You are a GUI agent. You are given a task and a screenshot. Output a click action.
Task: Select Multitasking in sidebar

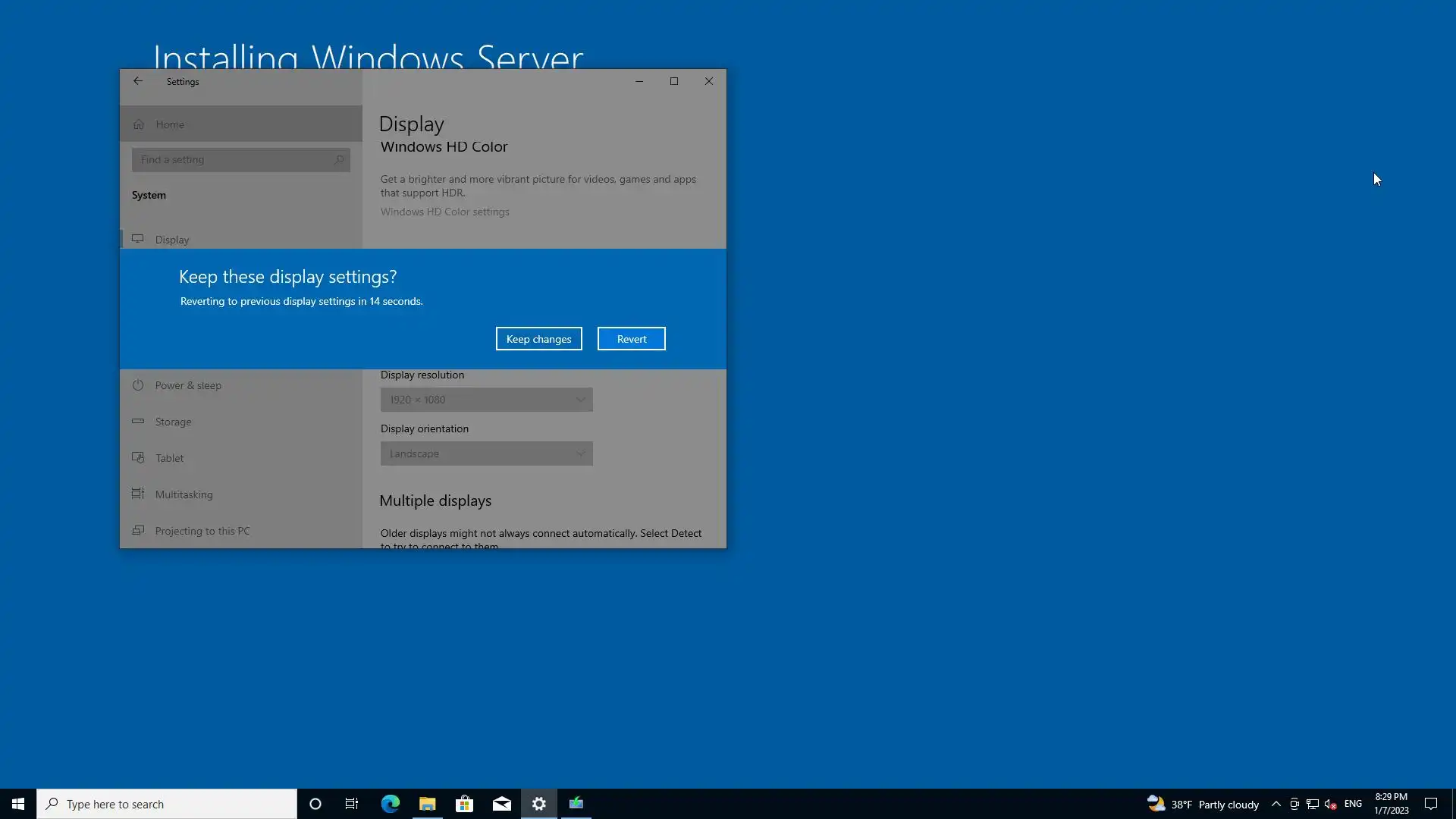click(x=184, y=494)
